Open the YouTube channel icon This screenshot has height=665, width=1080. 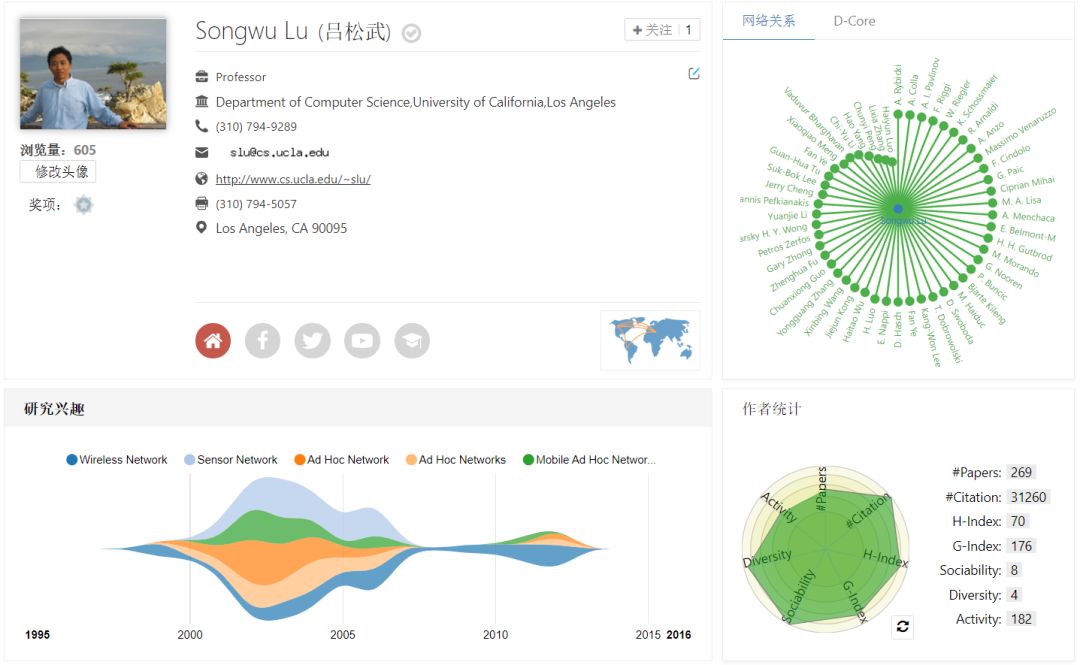coord(362,341)
